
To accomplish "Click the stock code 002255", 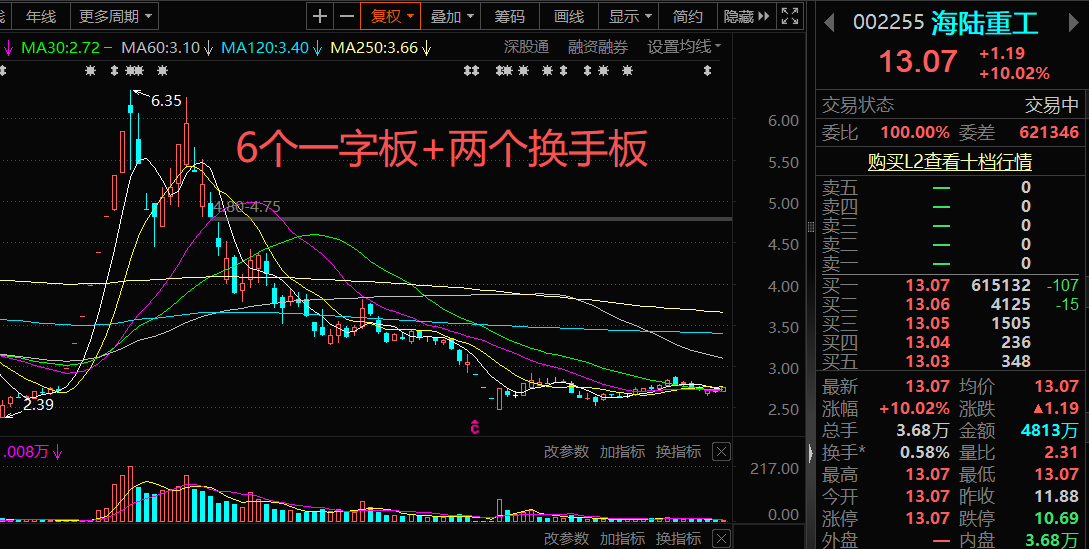I will coord(888,23).
